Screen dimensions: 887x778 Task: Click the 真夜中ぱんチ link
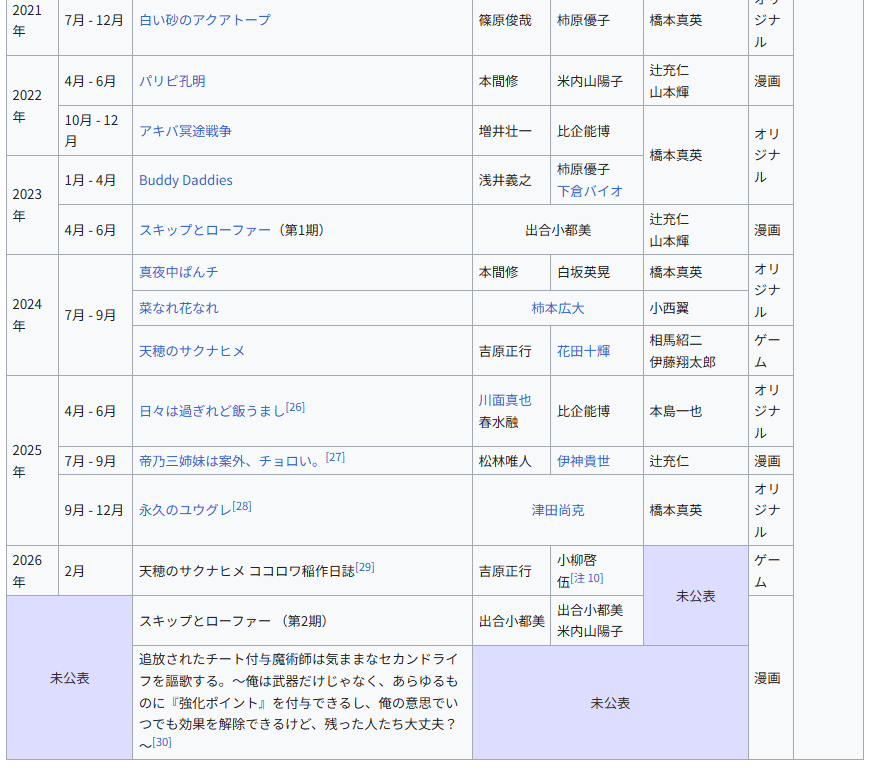(x=178, y=272)
